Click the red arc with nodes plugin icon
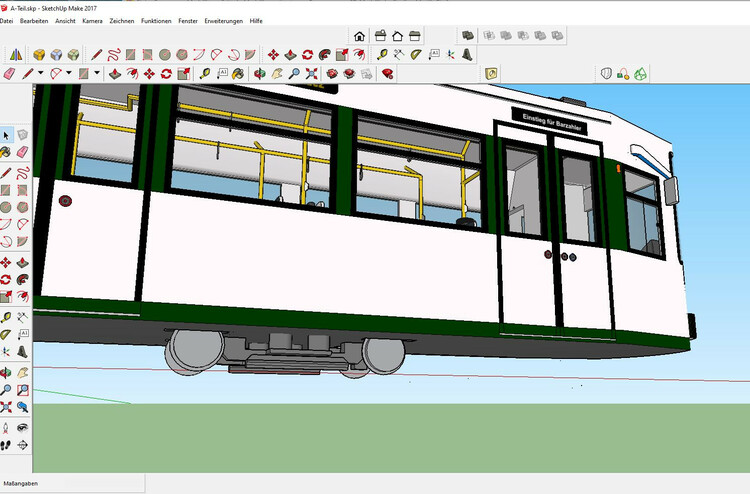 pyautogui.click(x=622, y=74)
